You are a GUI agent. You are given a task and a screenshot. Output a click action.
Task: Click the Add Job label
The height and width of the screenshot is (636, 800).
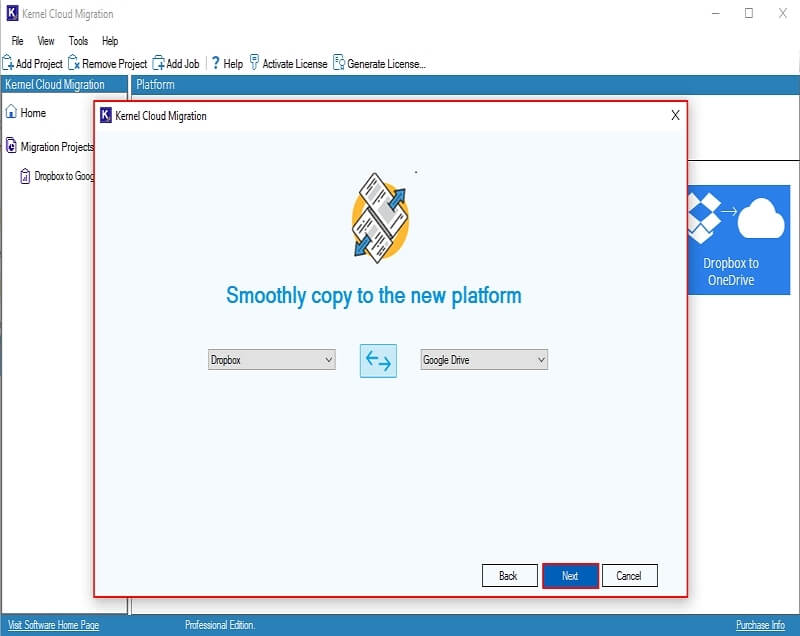[183, 64]
